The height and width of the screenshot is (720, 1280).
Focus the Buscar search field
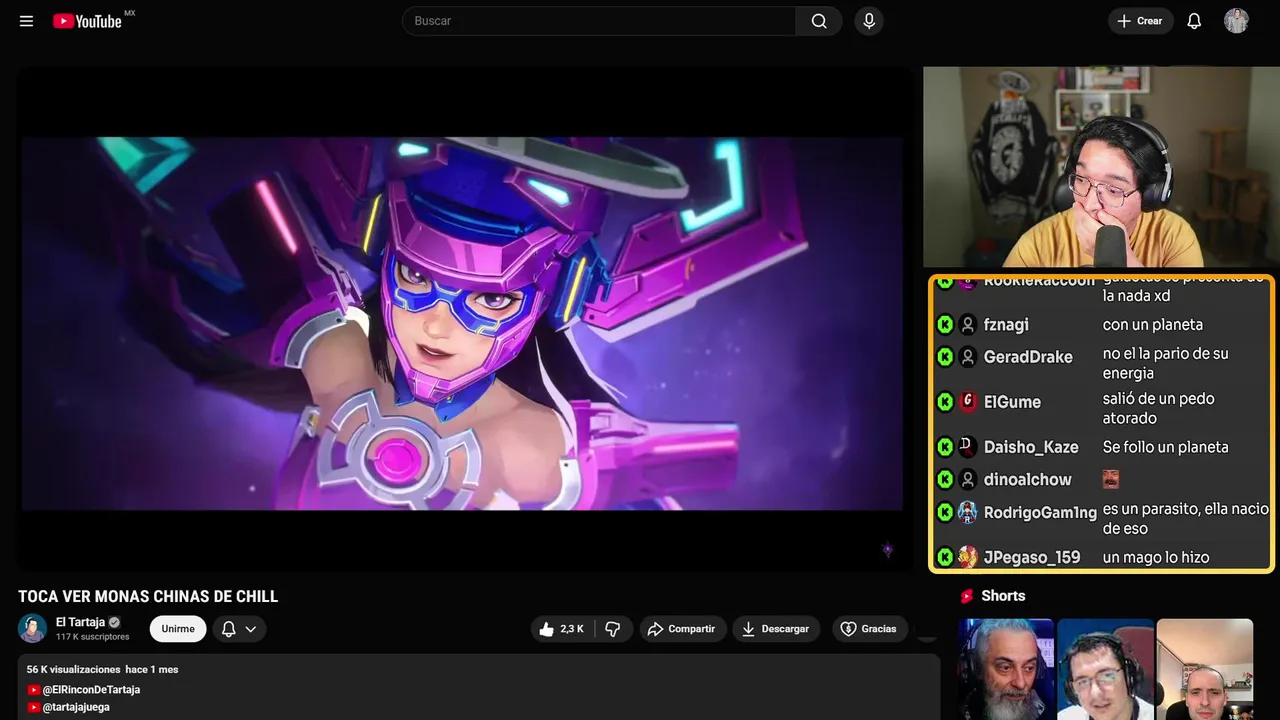pyautogui.click(x=599, y=21)
